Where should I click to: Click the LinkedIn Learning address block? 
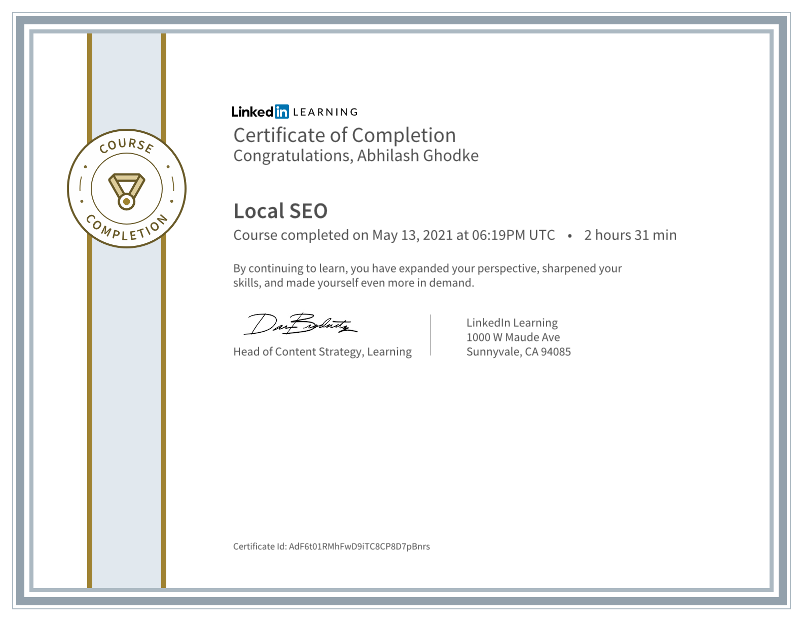(x=517, y=337)
